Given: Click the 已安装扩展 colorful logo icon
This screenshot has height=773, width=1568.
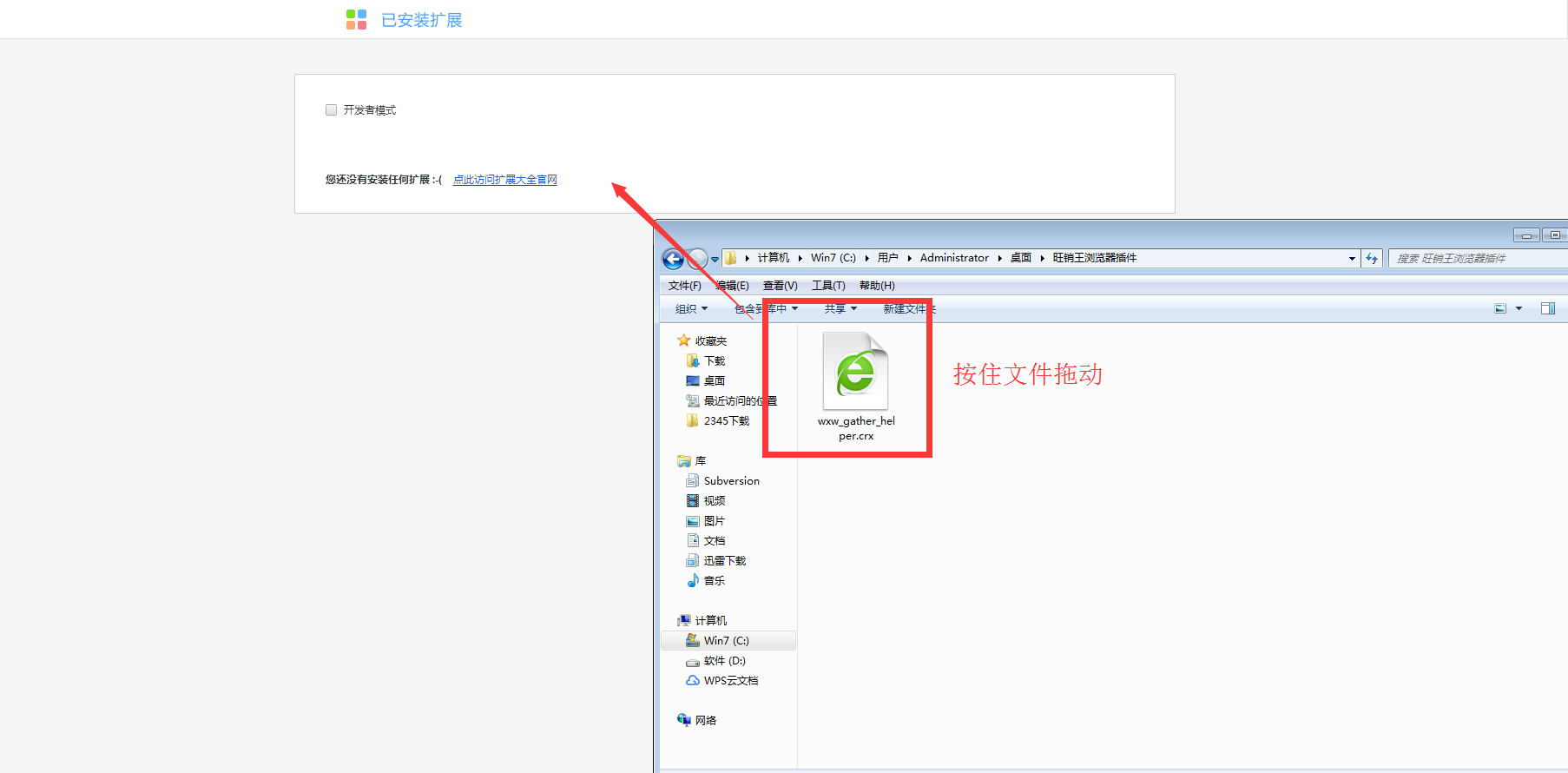Looking at the screenshot, I should pos(356,19).
